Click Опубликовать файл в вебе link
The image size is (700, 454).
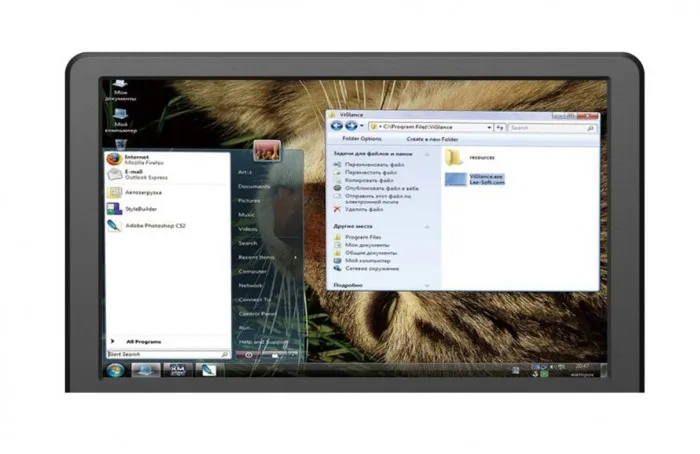coord(381,188)
